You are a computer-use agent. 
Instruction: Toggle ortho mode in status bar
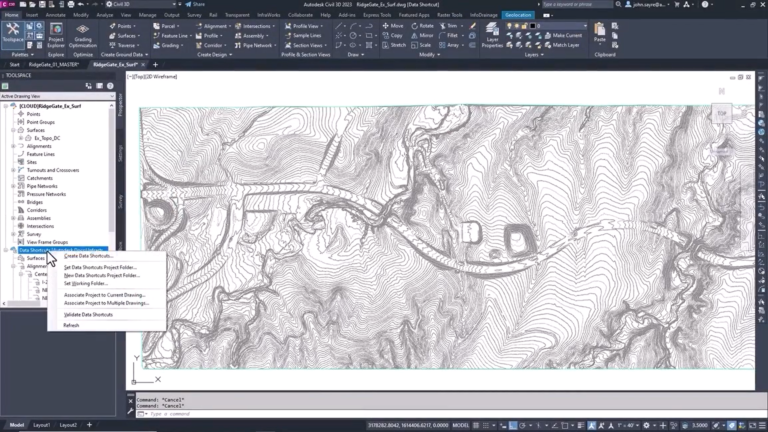pyautogui.click(x=513, y=425)
